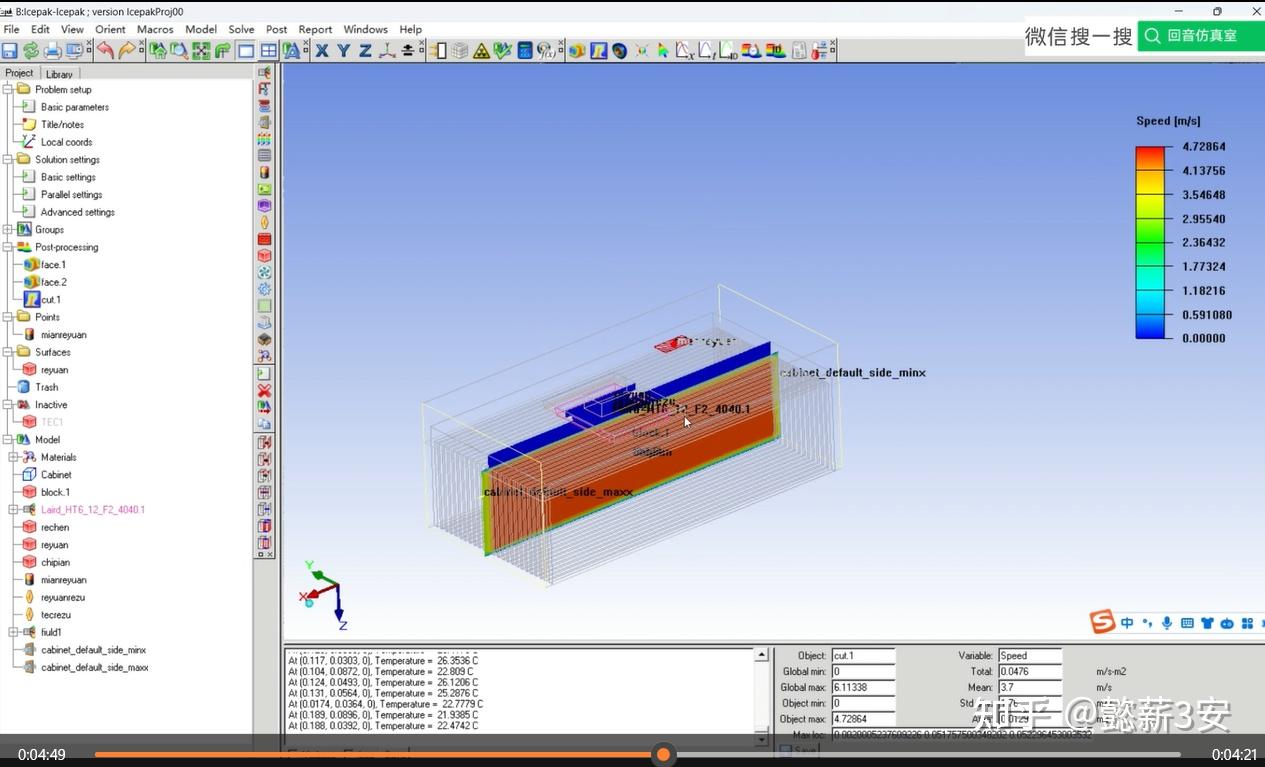Click the print icon in the toolbar
This screenshot has width=1265, height=767.
pyautogui.click(x=54, y=50)
